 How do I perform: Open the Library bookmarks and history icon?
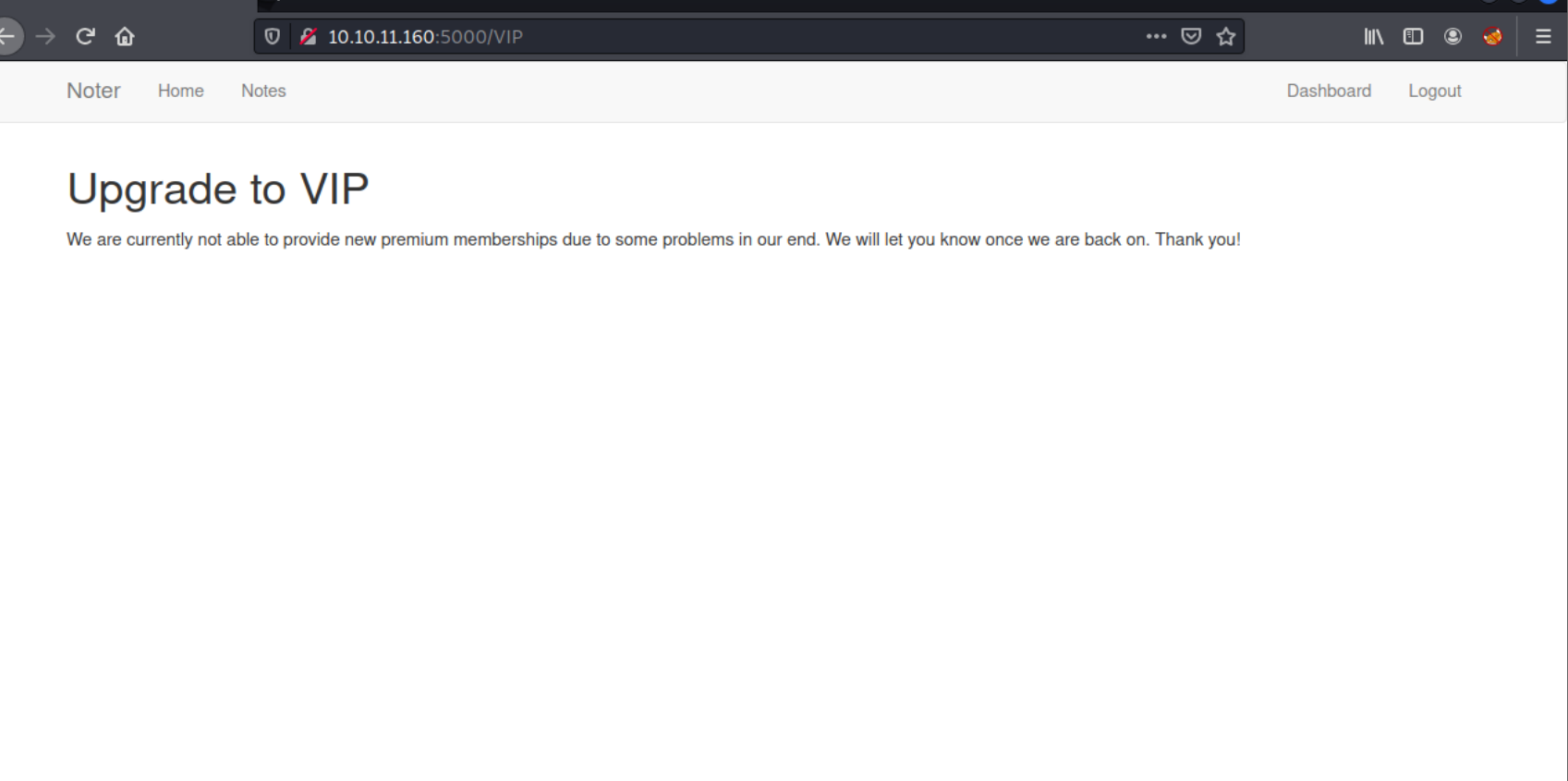pyautogui.click(x=1374, y=37)
